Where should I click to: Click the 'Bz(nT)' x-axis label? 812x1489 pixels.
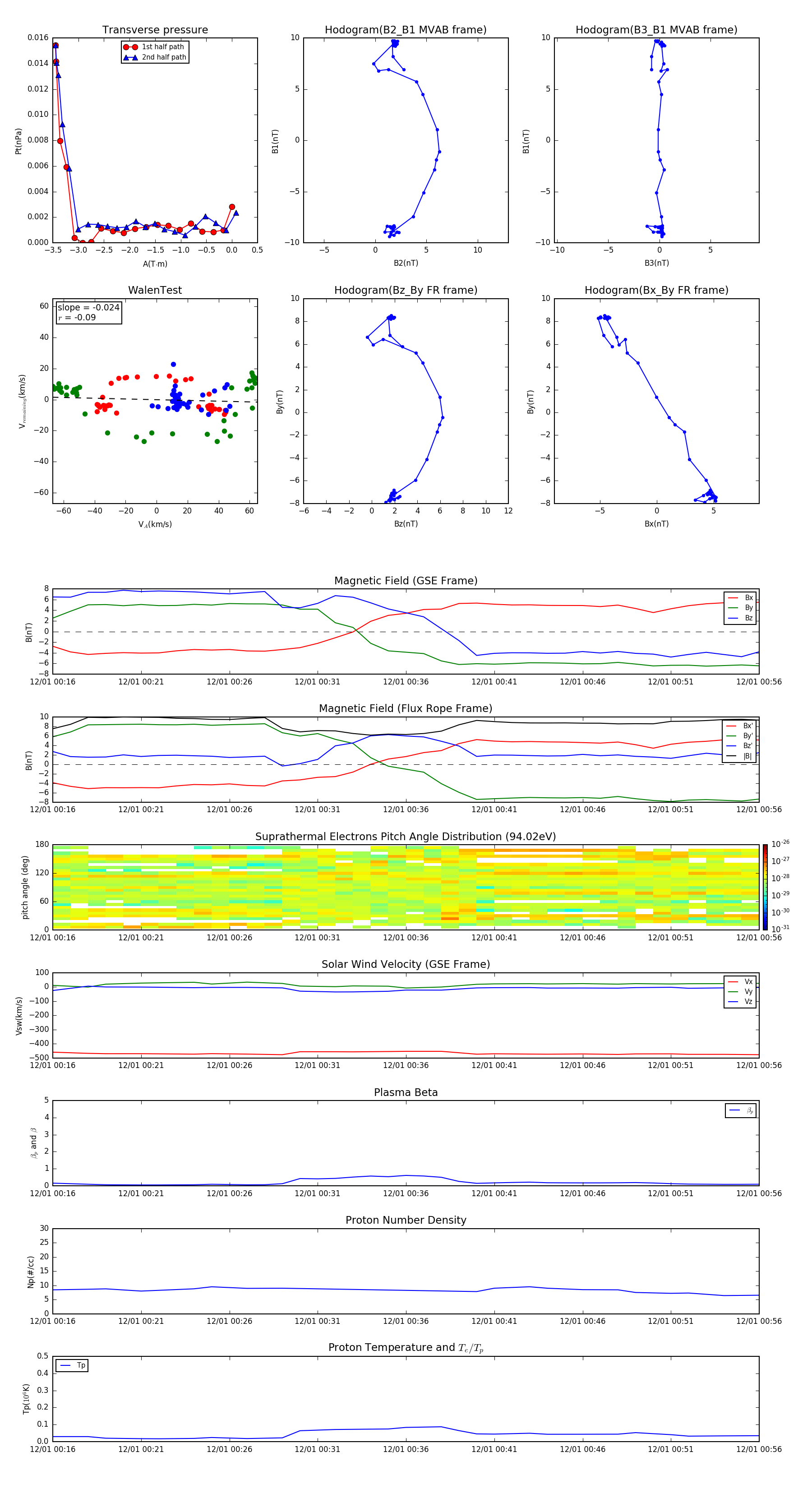pyautogui.click(x=406, y=524)
